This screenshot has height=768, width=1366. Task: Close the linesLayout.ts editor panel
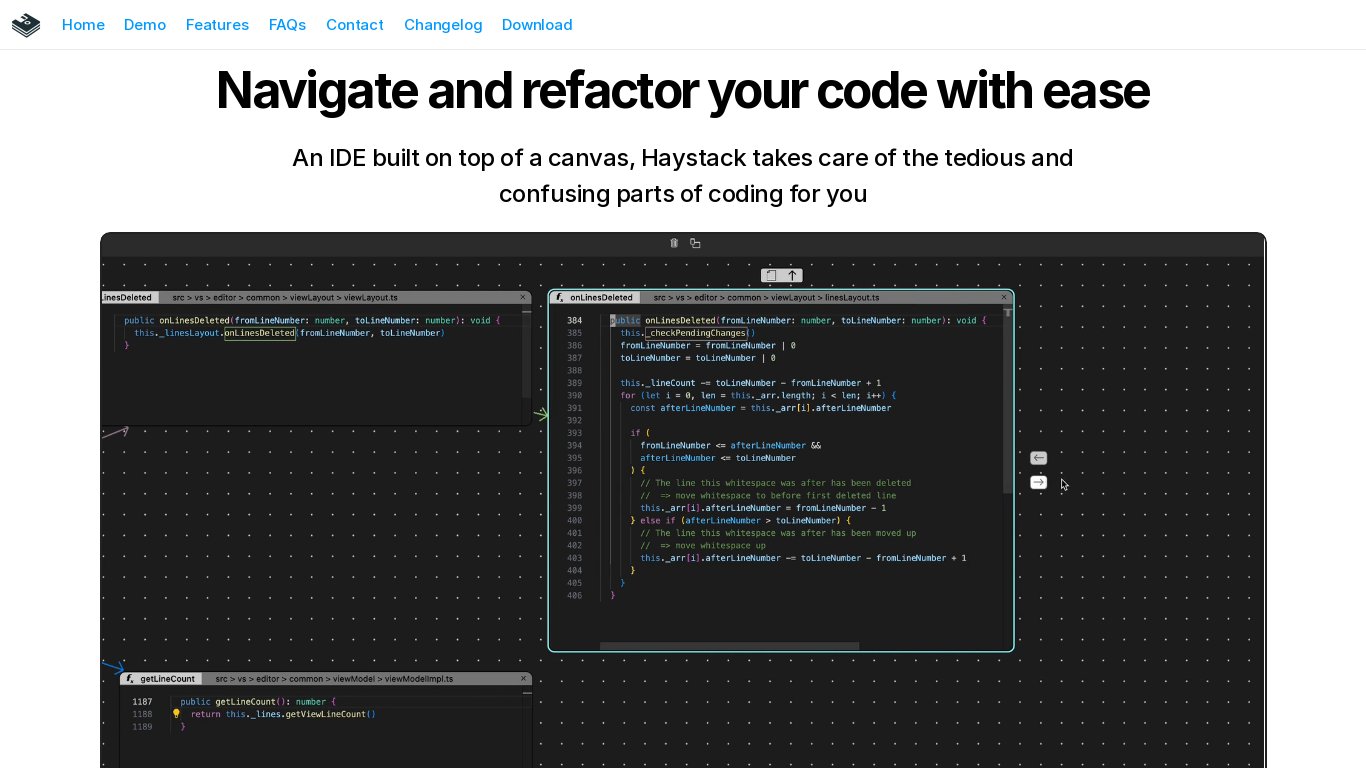coord(1004,297)
